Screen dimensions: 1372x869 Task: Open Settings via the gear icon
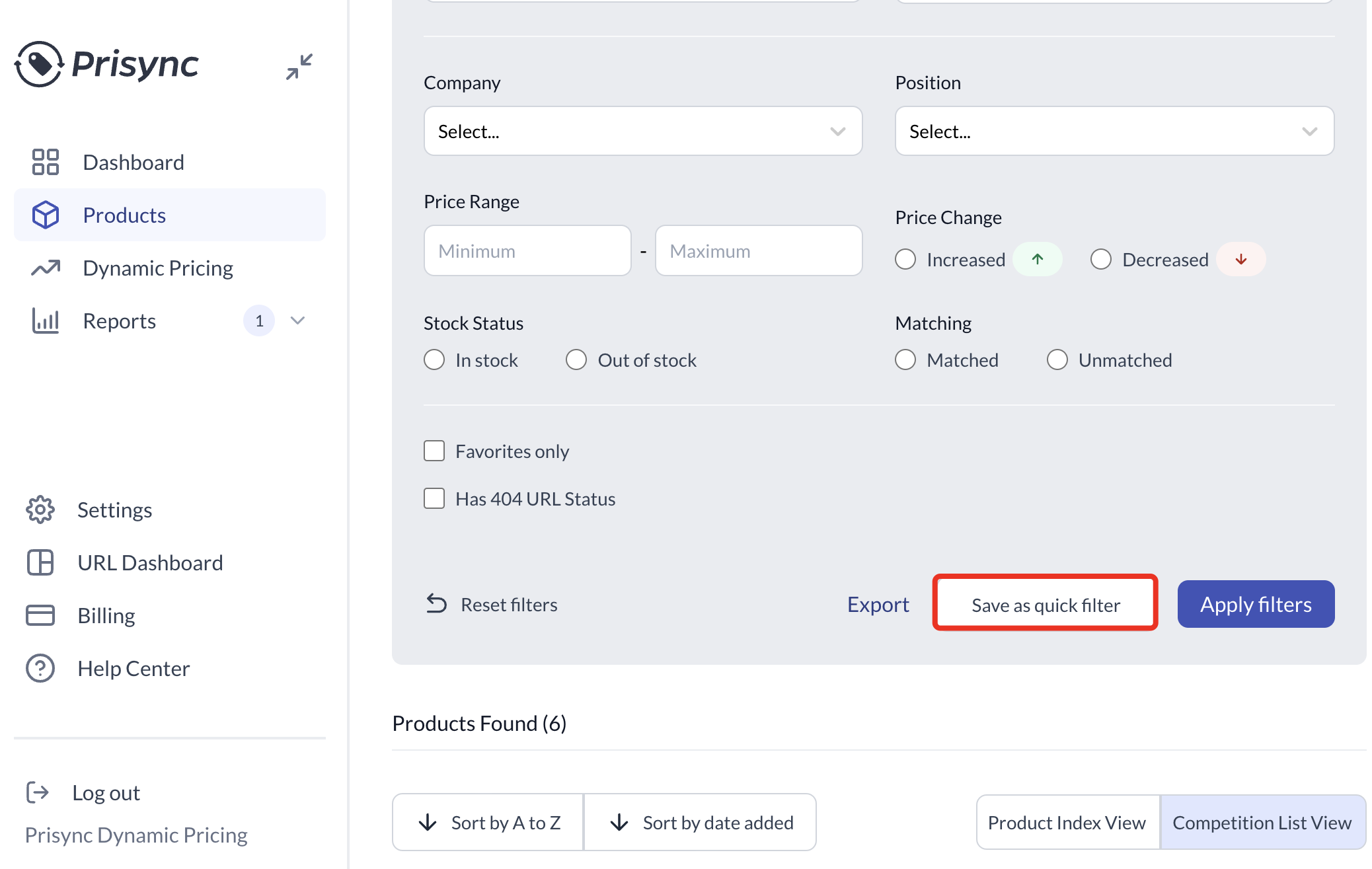tap(40, 510)
